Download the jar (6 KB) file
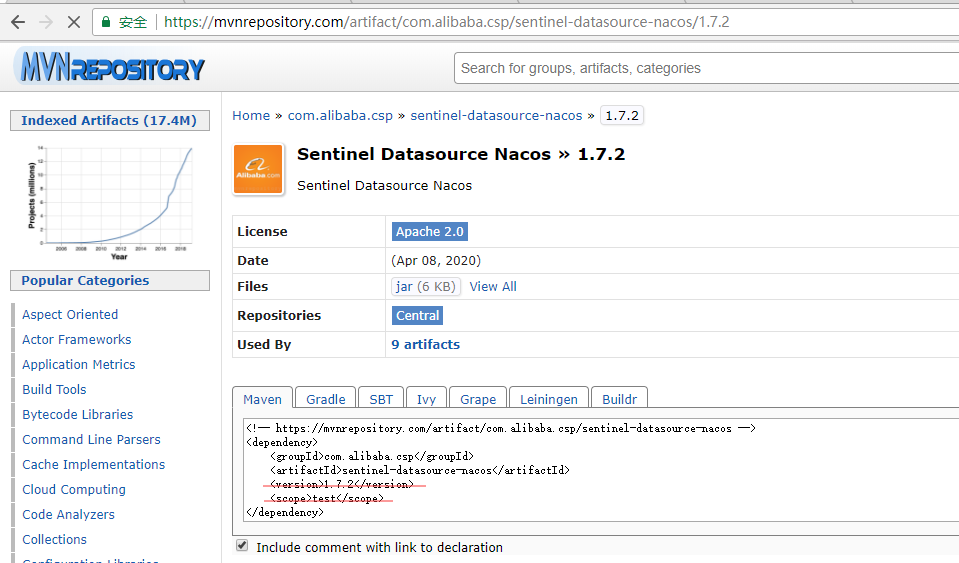 pyautogui.click(x=426, y=286)
